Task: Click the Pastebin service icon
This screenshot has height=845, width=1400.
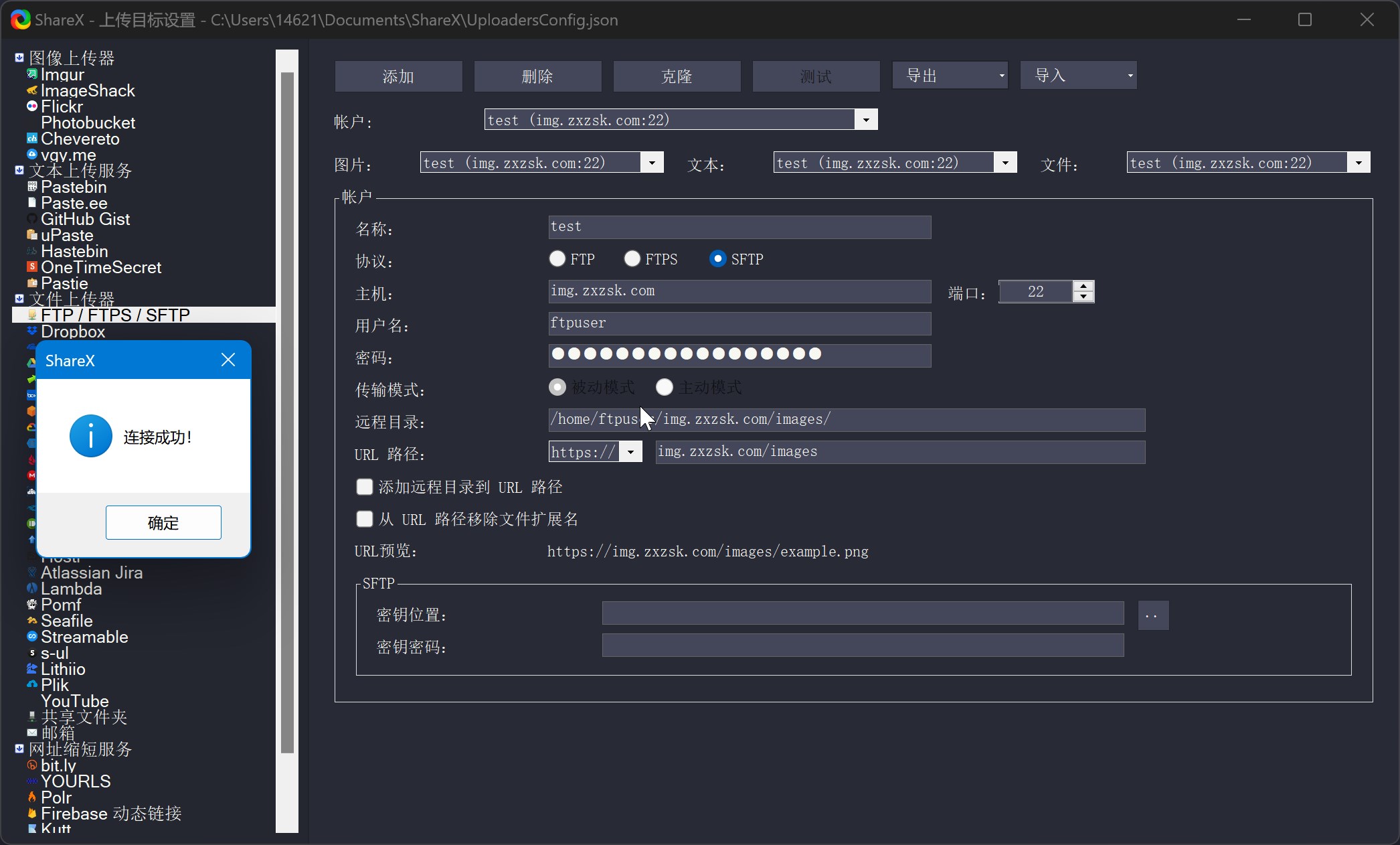Action: pyautogui.click(x=31, y=187)
